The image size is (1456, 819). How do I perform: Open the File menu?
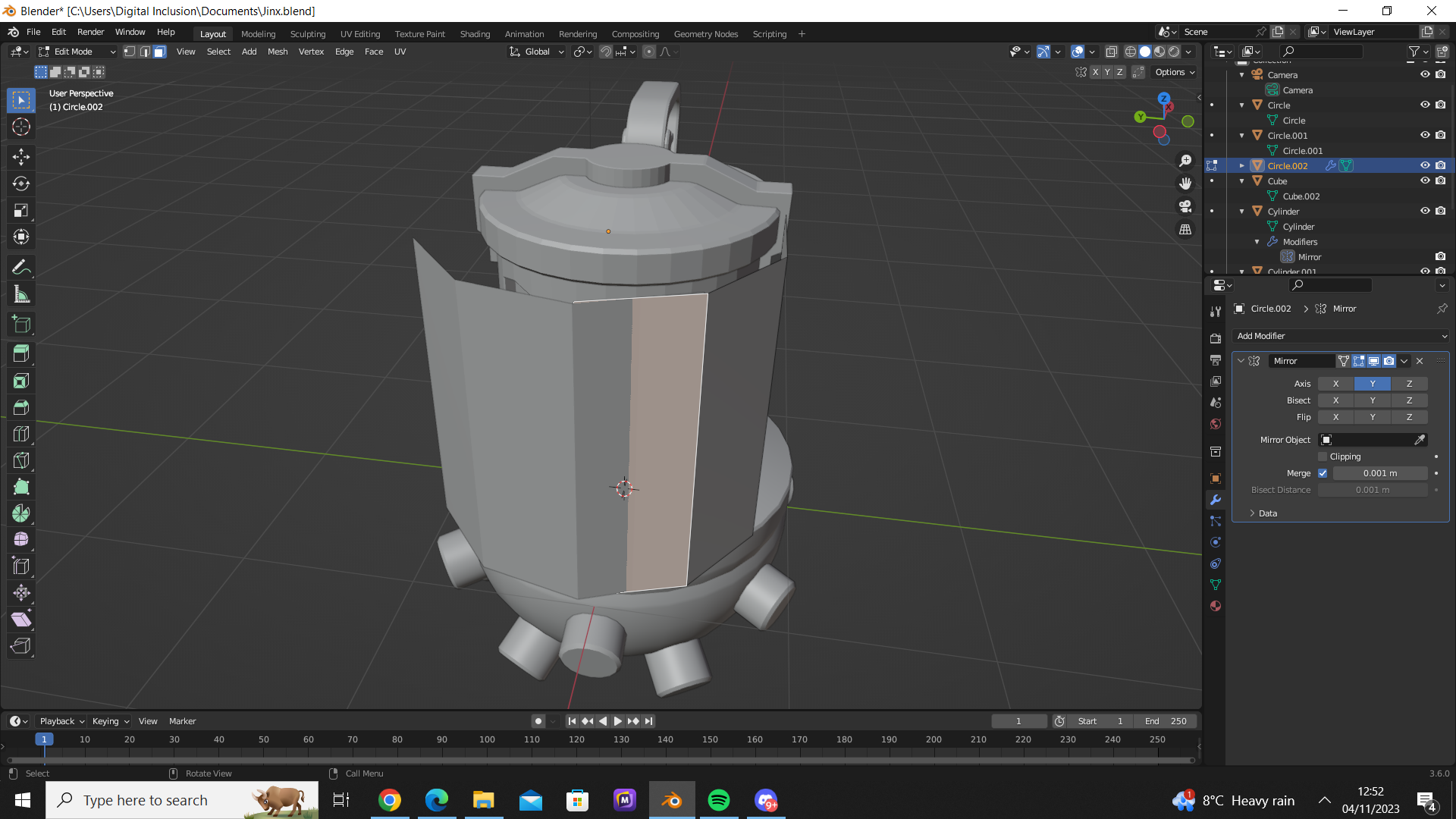[x=33, y=32]
